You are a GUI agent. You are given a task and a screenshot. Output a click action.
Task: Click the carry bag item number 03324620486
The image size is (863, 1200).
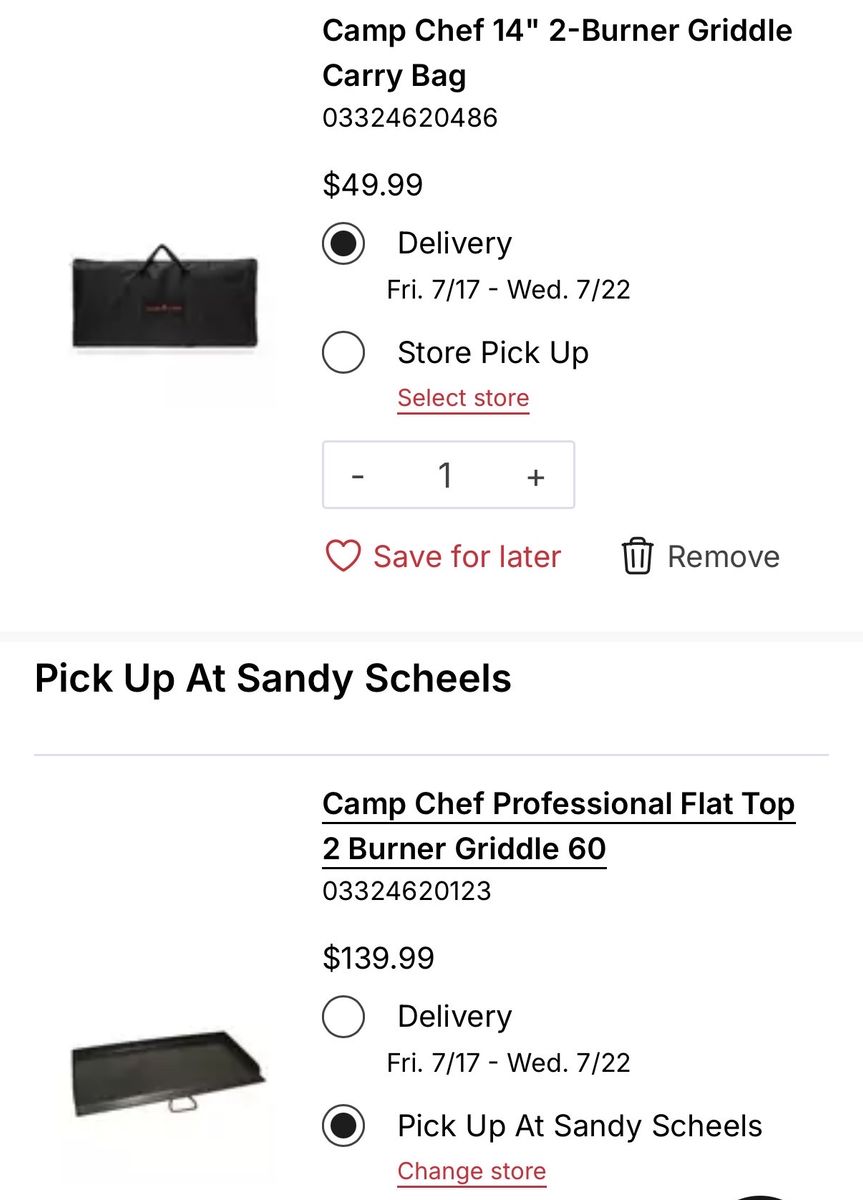tap(410, 118)
